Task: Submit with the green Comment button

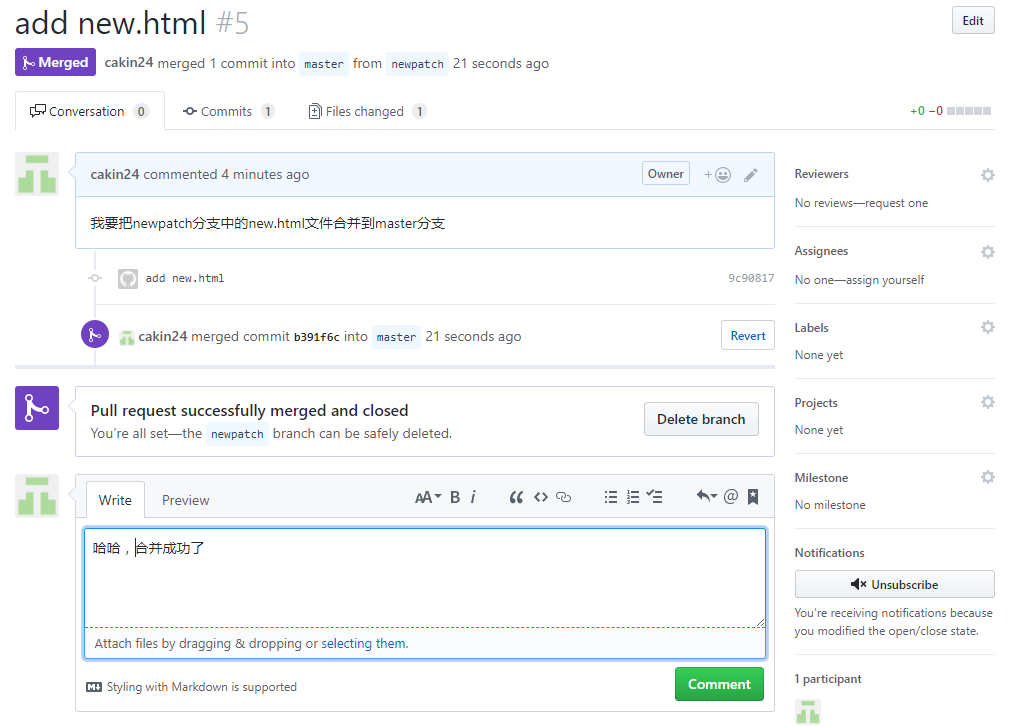Action: [x=719, y=684]
